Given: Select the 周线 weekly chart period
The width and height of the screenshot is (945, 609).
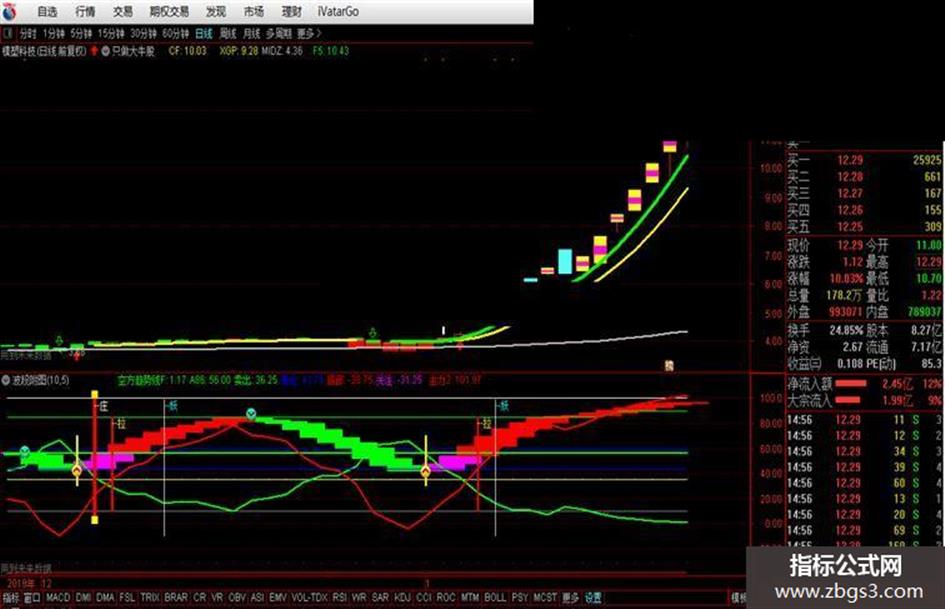Looking at the screenshot, I should [x=228, y=33].
